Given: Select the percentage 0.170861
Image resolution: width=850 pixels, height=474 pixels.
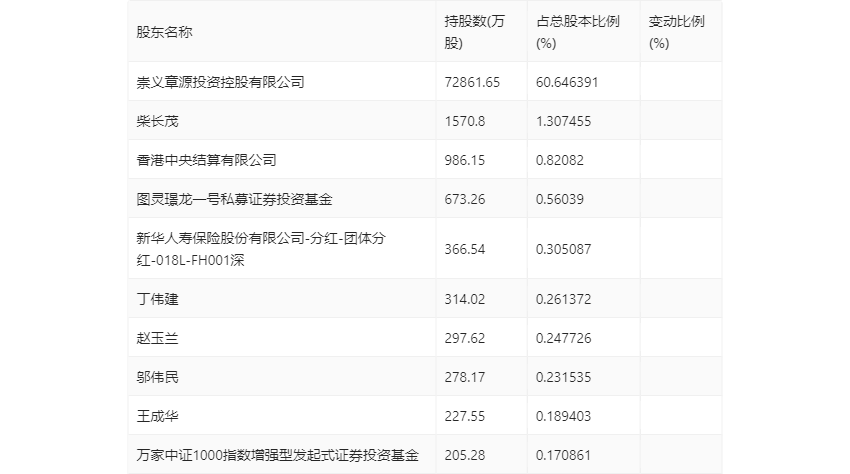Looking at the screenshot, I should (563, 455).
